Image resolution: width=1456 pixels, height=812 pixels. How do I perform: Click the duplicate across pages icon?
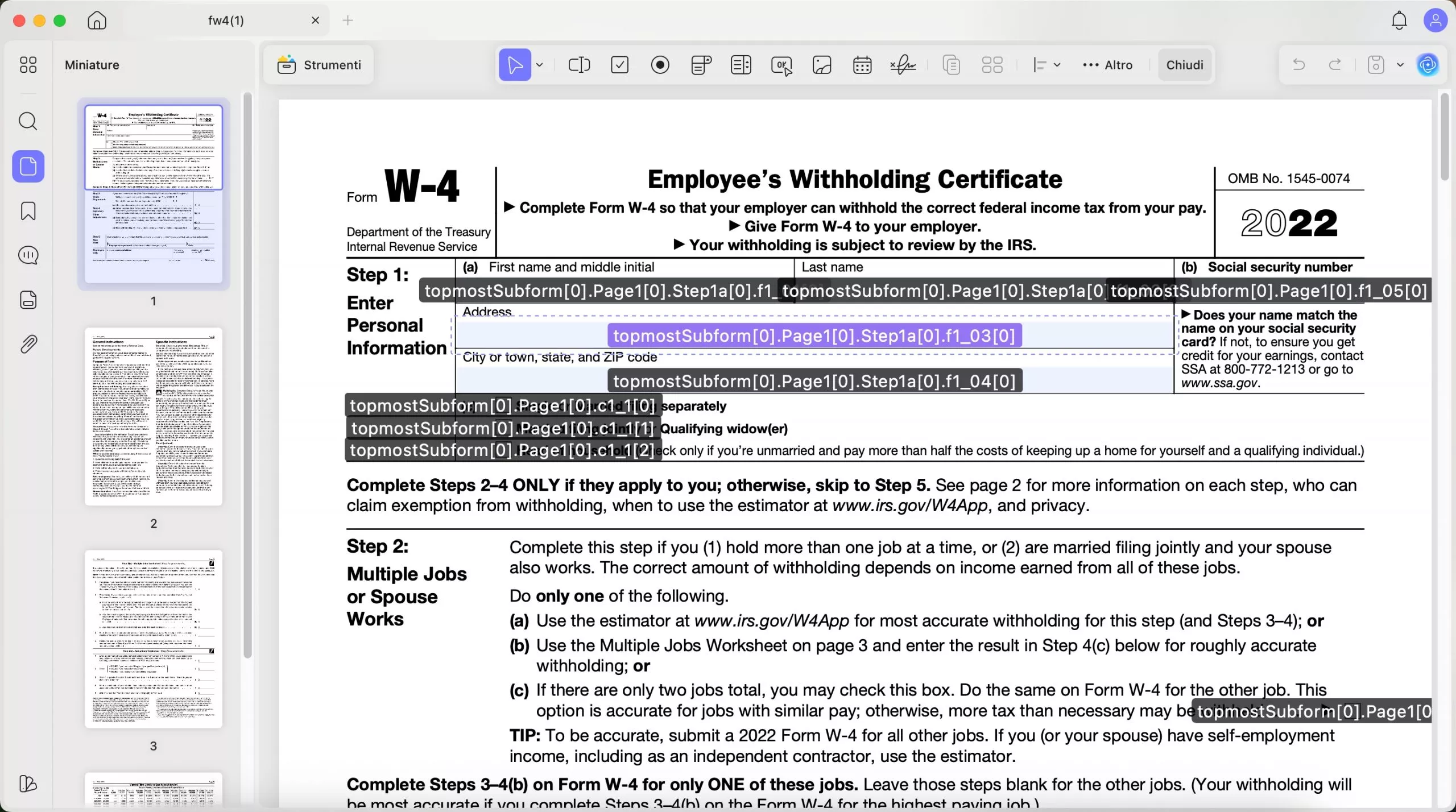pyautogui.click(x=951, y=65)
